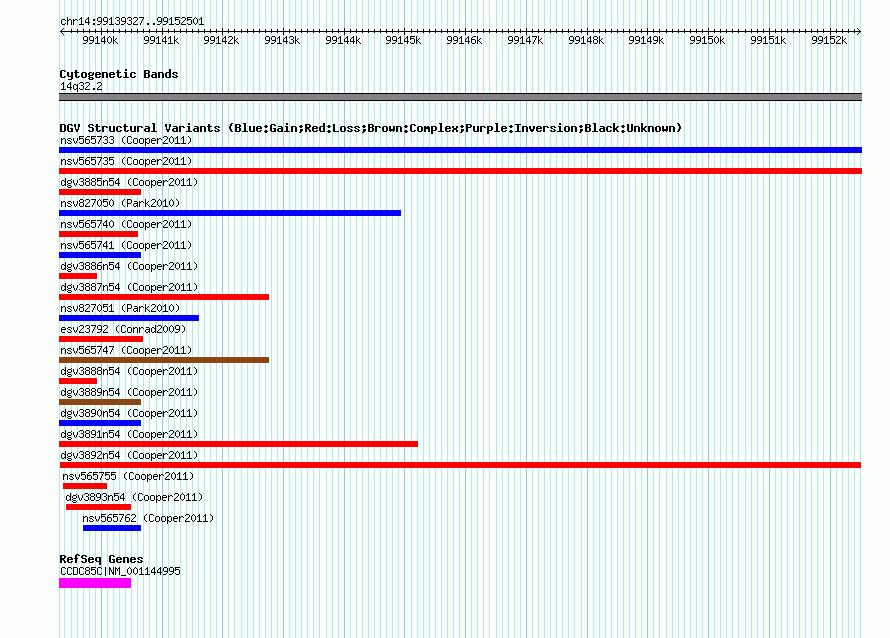Click the blue dgv3890n54 variant bar
The image size is (890, 638).
point(100,423)
